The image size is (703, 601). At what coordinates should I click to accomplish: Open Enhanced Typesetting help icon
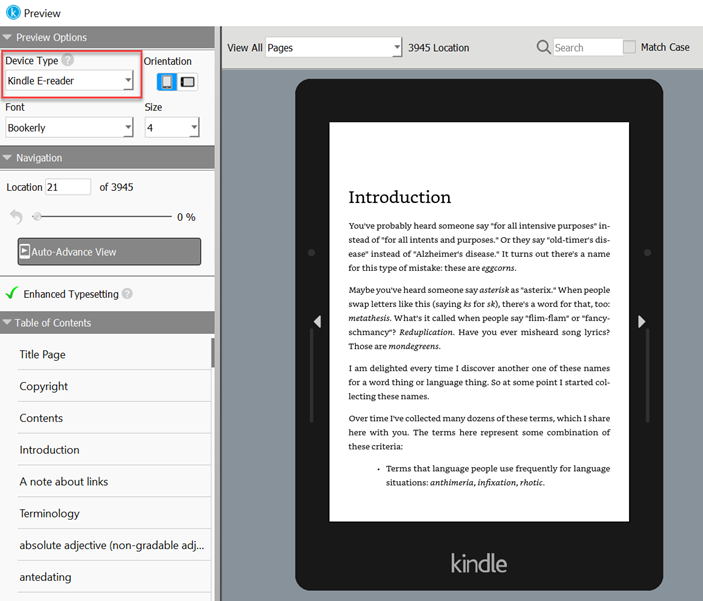click(x=127, y=294)
